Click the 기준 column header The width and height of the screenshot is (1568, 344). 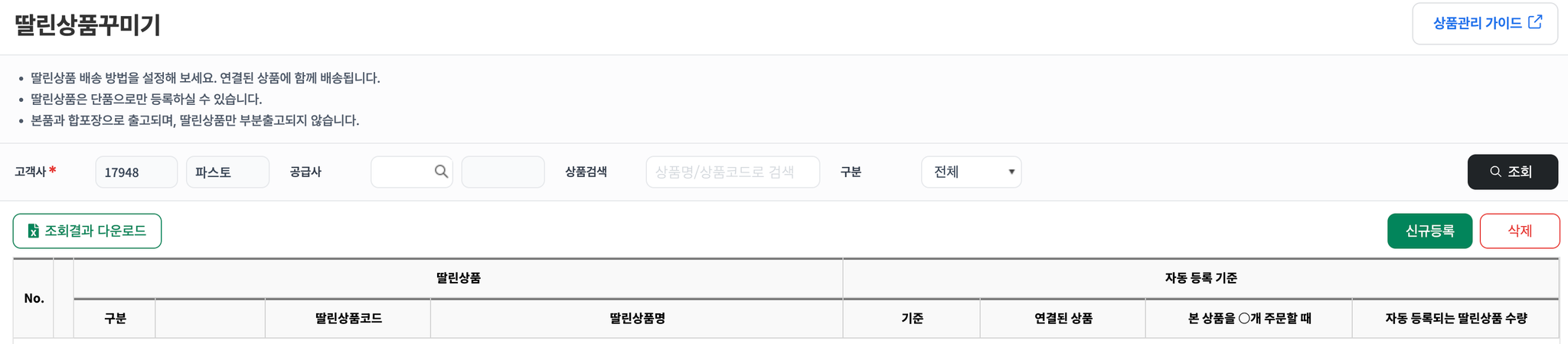[x=912, y=319]
